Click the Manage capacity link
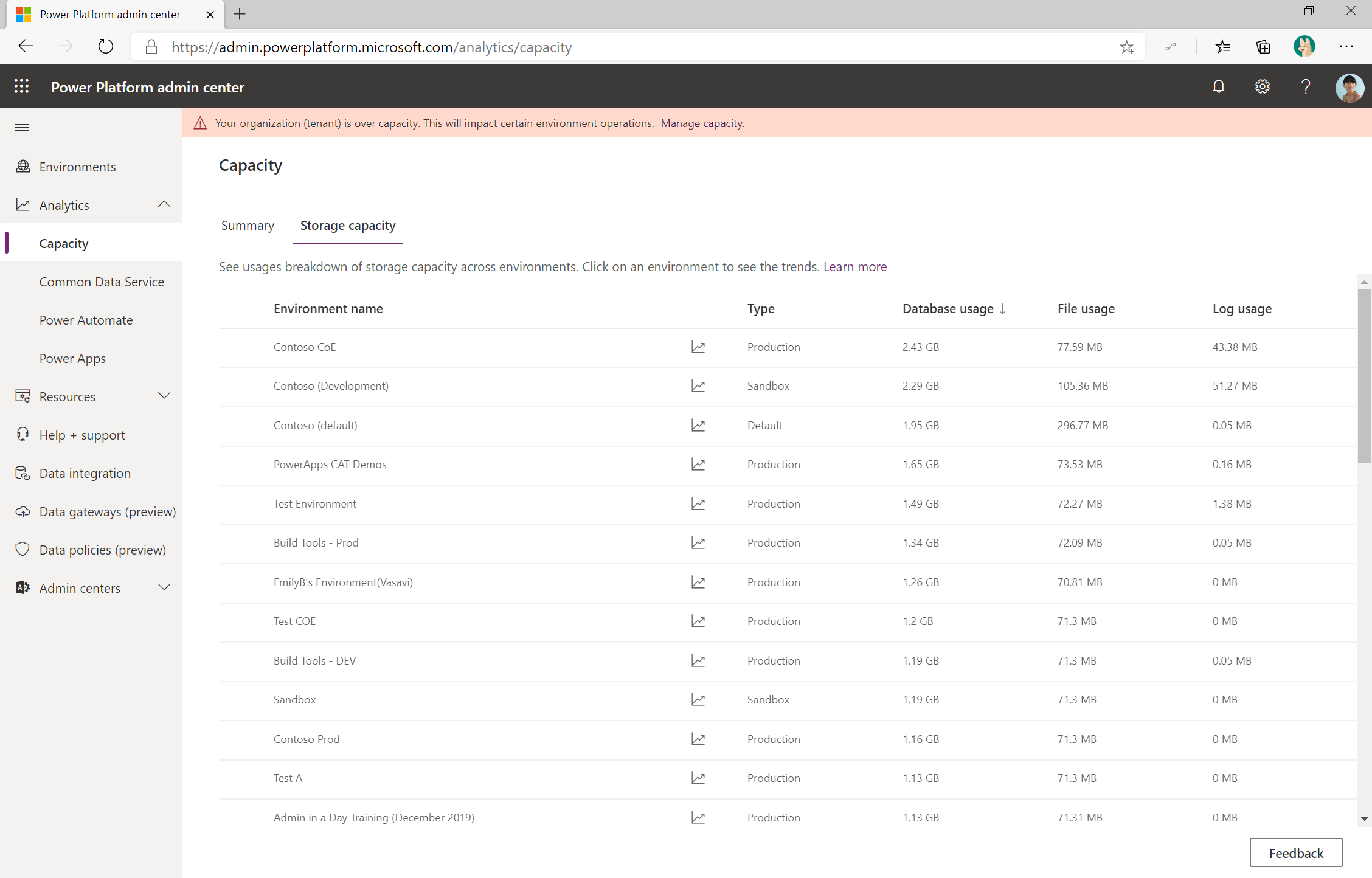Image resolution: width=1372 pixels, height=878 pixels. [x=701, y=123]
